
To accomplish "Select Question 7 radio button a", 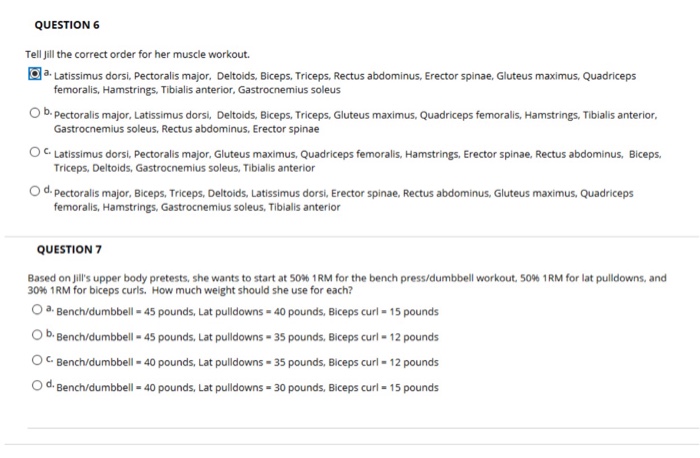I will (x=37, y=309).
